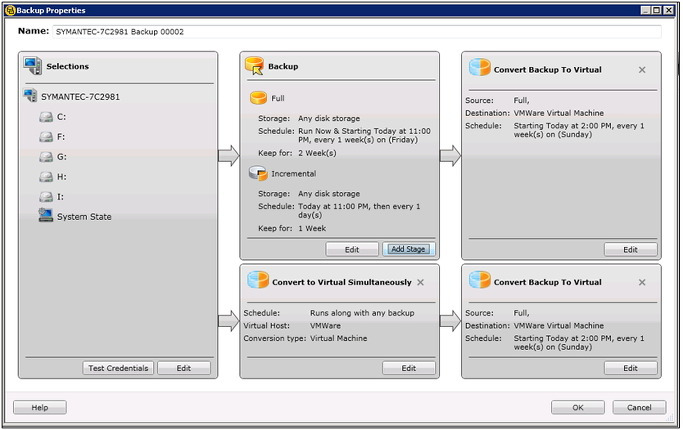Edit the Convert to Virtual Simultaneously stage
This screenshot has width=683, height=430.
click(x=409, y=368)
